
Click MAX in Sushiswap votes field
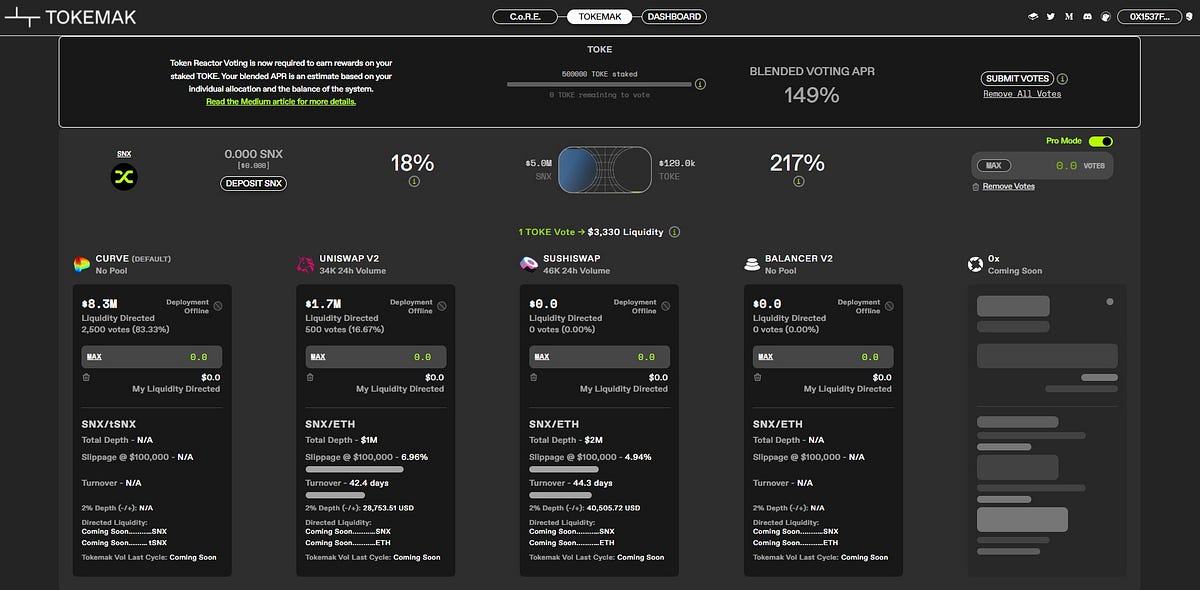pyautogui.click(x=542, y=357)
